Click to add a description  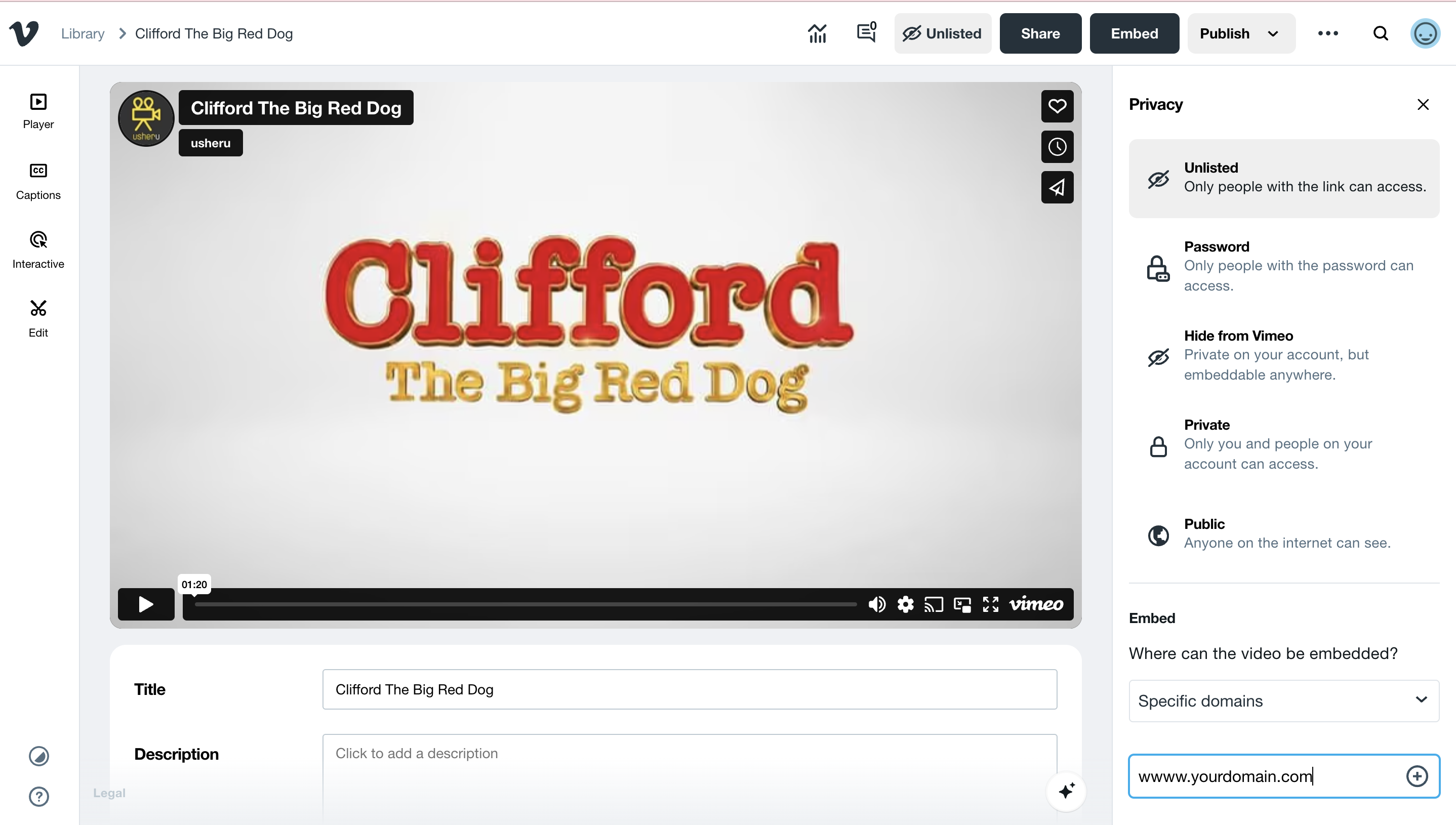click(689, 779)
